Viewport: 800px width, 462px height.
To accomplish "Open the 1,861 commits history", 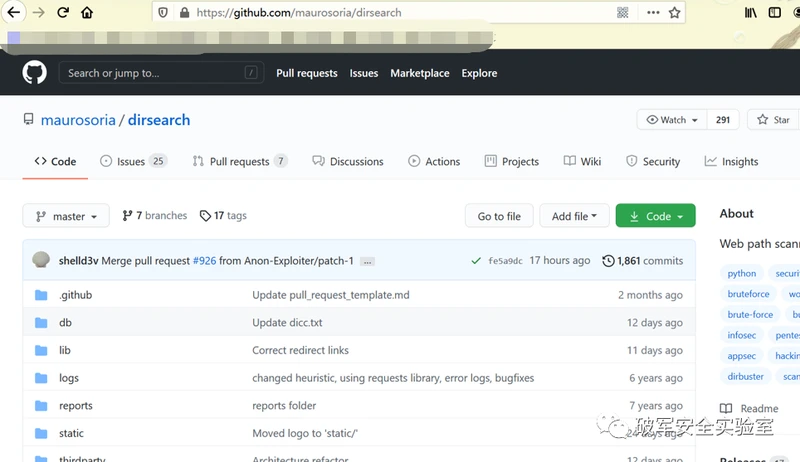I will [x=642, y=261].
